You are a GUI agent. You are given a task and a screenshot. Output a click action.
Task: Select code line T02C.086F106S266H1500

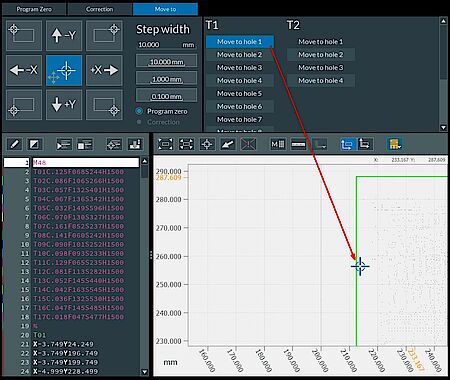pyautogui.click(x=79, y=181)
